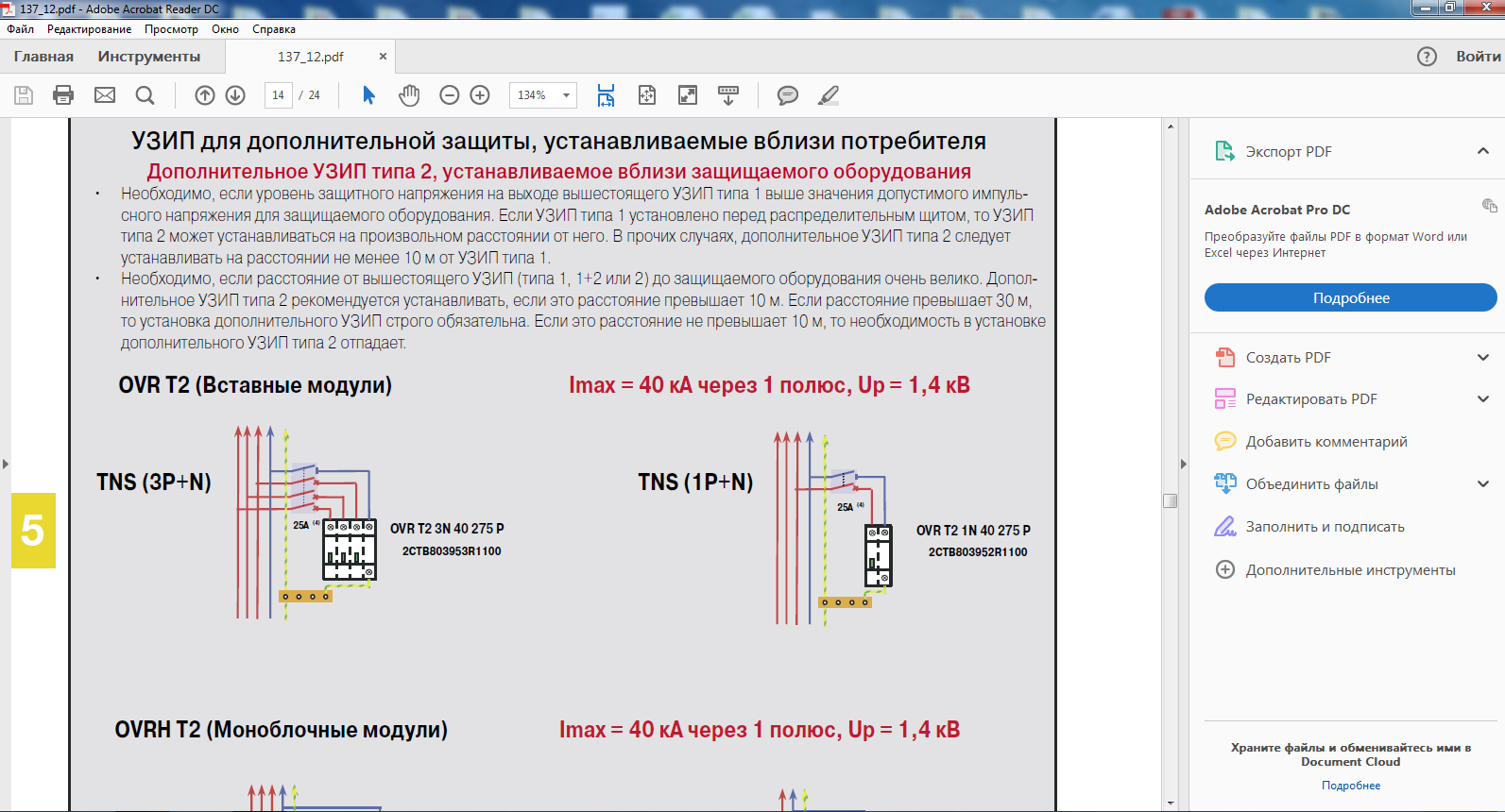This screenshot has width=1505, height=812.
Task: Click the blue Подробнее button
Action: 1350,298
